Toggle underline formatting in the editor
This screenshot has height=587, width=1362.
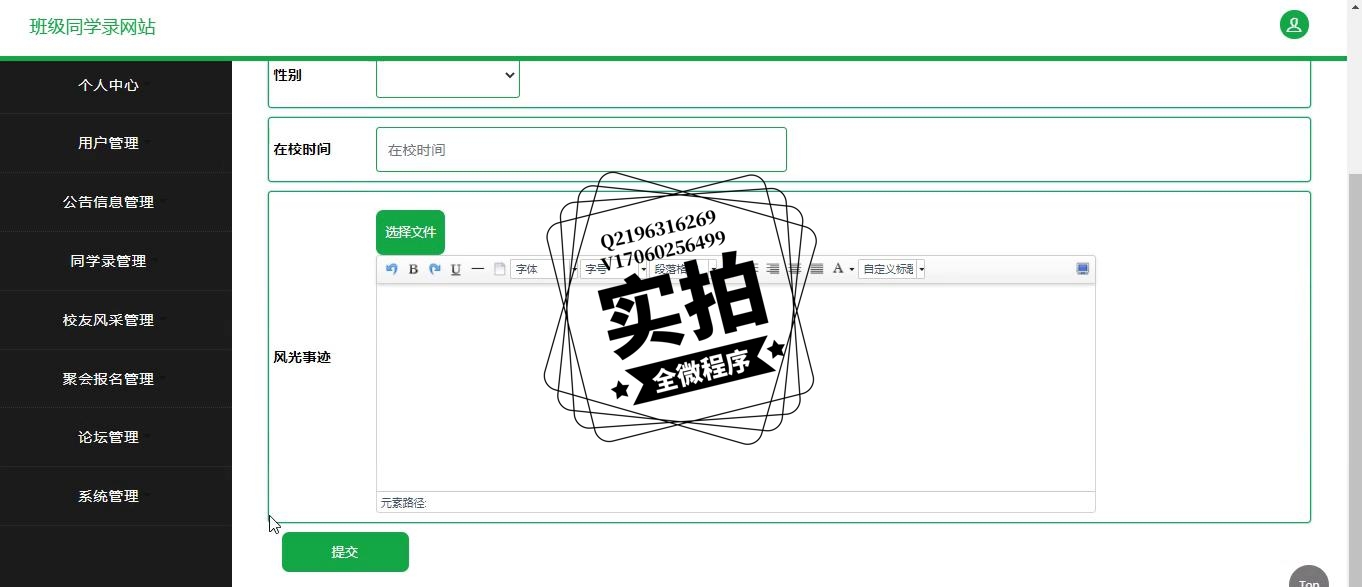click(456, 269)
